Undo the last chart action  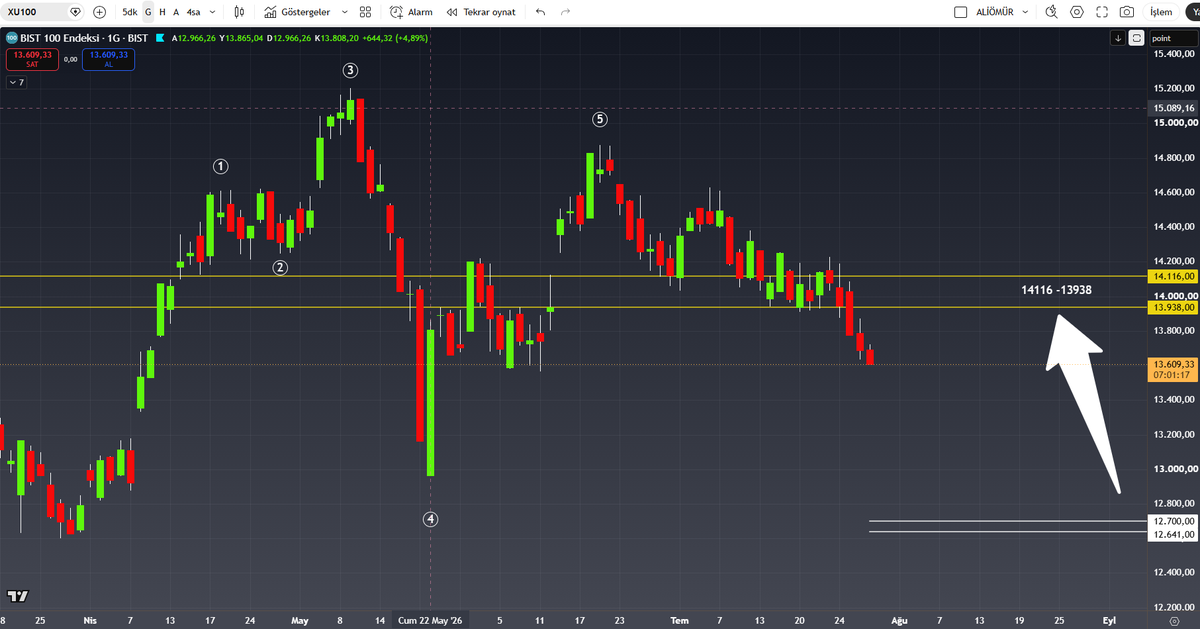541,12
